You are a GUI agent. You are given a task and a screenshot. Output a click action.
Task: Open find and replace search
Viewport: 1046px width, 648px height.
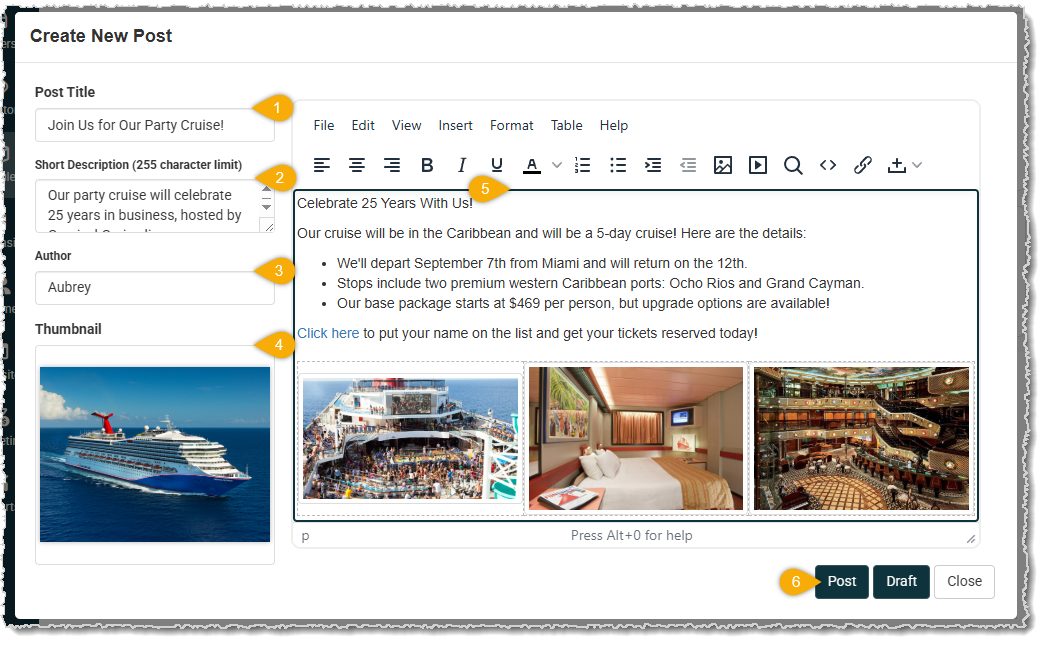(793, 165)
